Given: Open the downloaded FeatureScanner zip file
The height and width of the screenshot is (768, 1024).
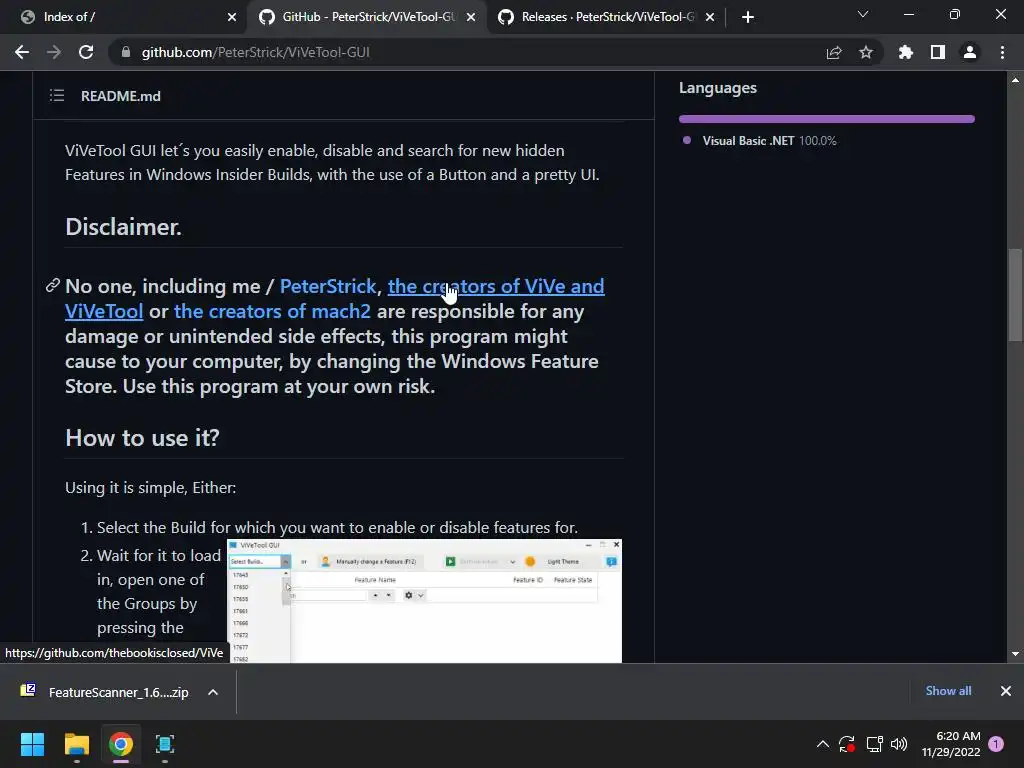Looking at the screenshot, I should click(104, 692).
